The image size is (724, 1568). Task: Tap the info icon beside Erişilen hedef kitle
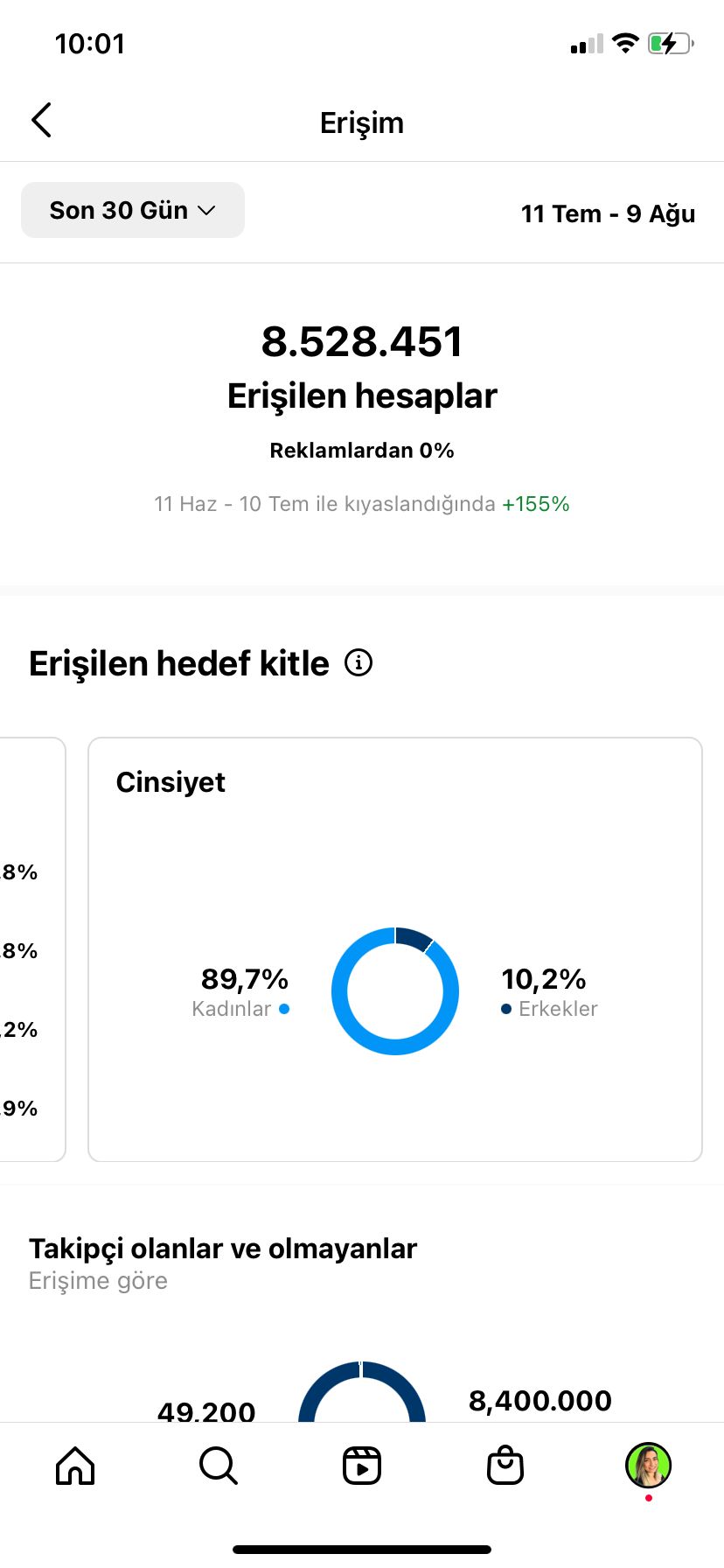click(x=359, y=662)
